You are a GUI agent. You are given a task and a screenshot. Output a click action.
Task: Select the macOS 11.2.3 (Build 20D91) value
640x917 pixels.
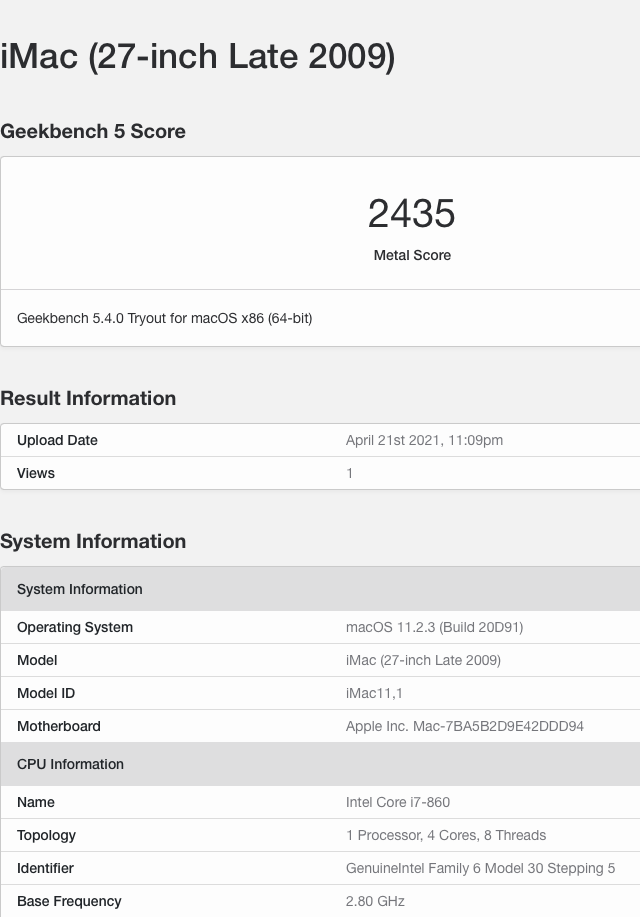(435, 628)
